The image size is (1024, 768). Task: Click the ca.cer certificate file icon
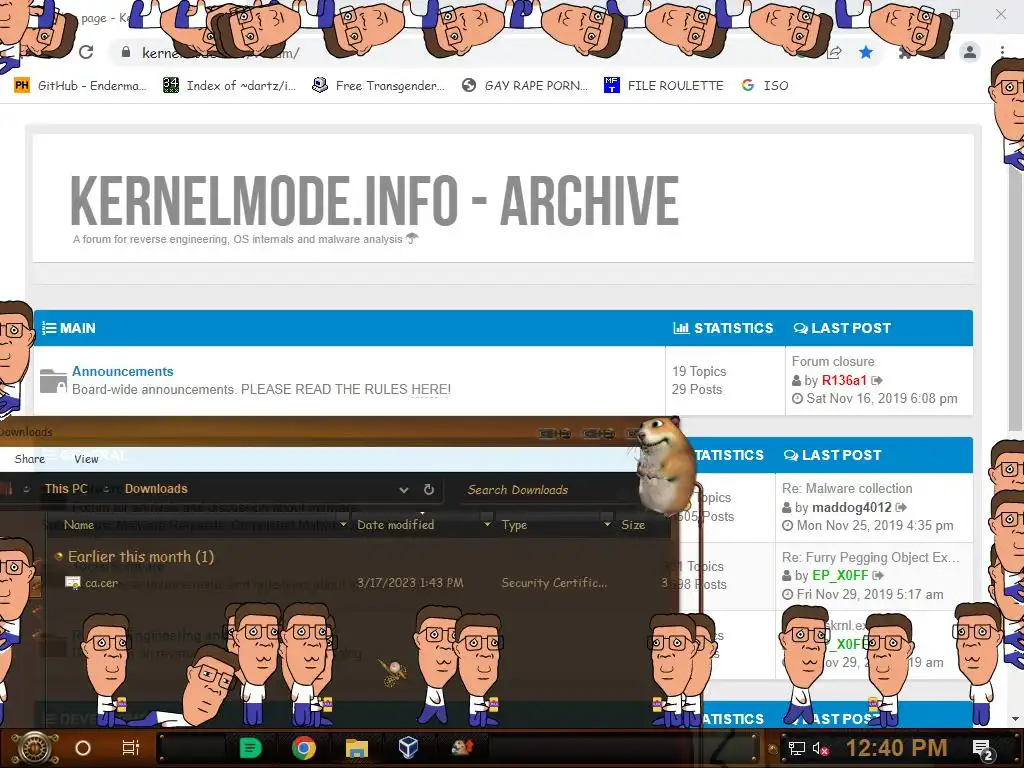[72, 583]
